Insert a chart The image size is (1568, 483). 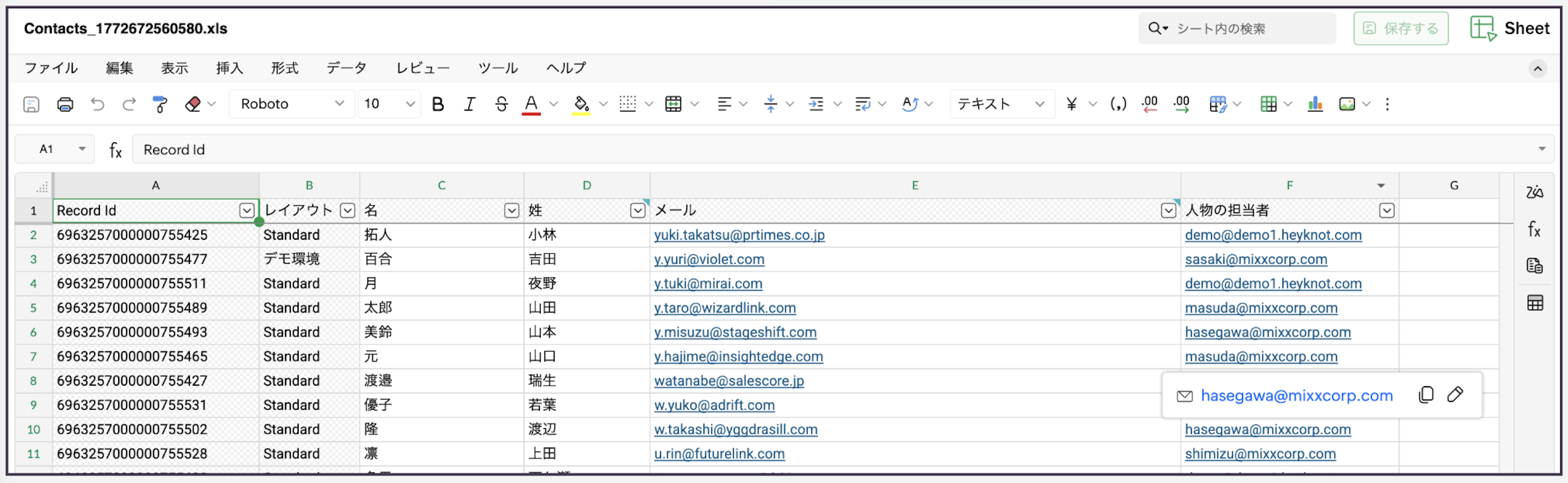pyautogui.click(x=1315, y=104)
